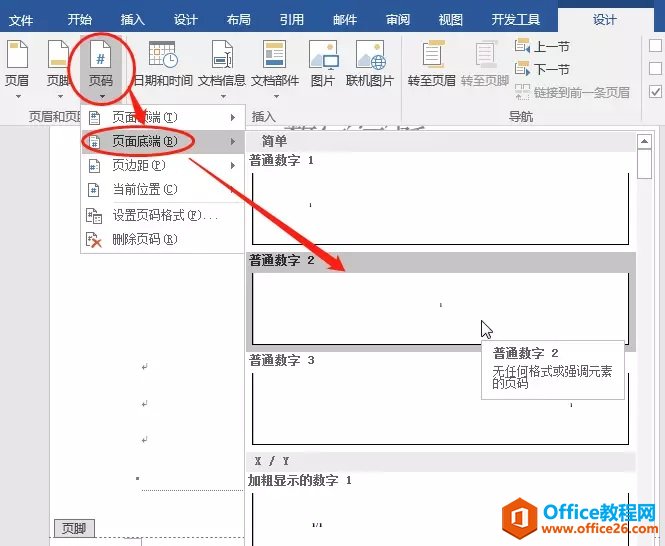Switch to the 开发工具 Developer tab

[515, 20]
